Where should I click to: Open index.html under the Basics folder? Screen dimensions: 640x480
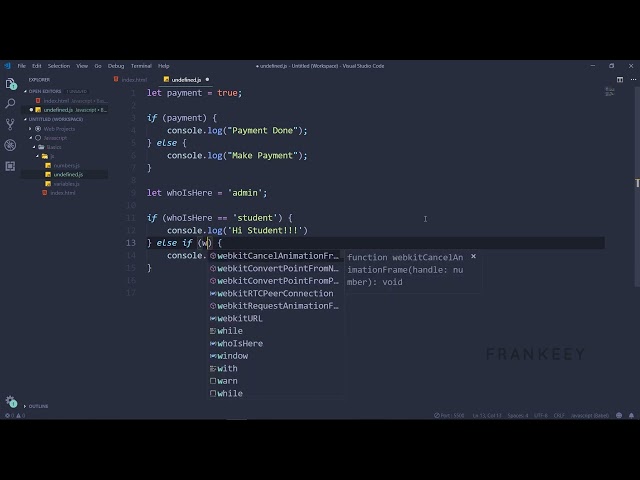[x=62, y=193]
